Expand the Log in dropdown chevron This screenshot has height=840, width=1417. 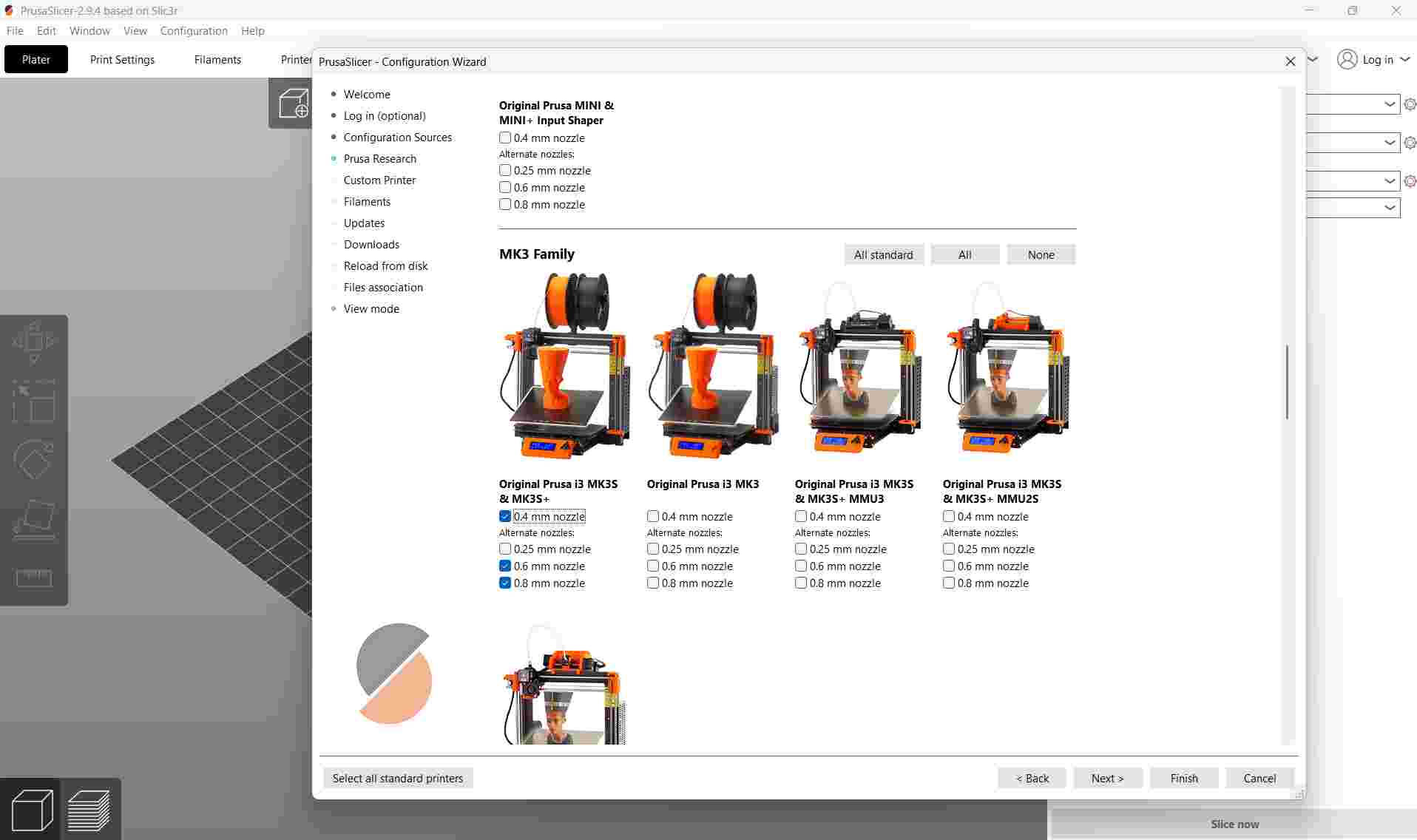pyautogui.click(x=1404, y=59)
